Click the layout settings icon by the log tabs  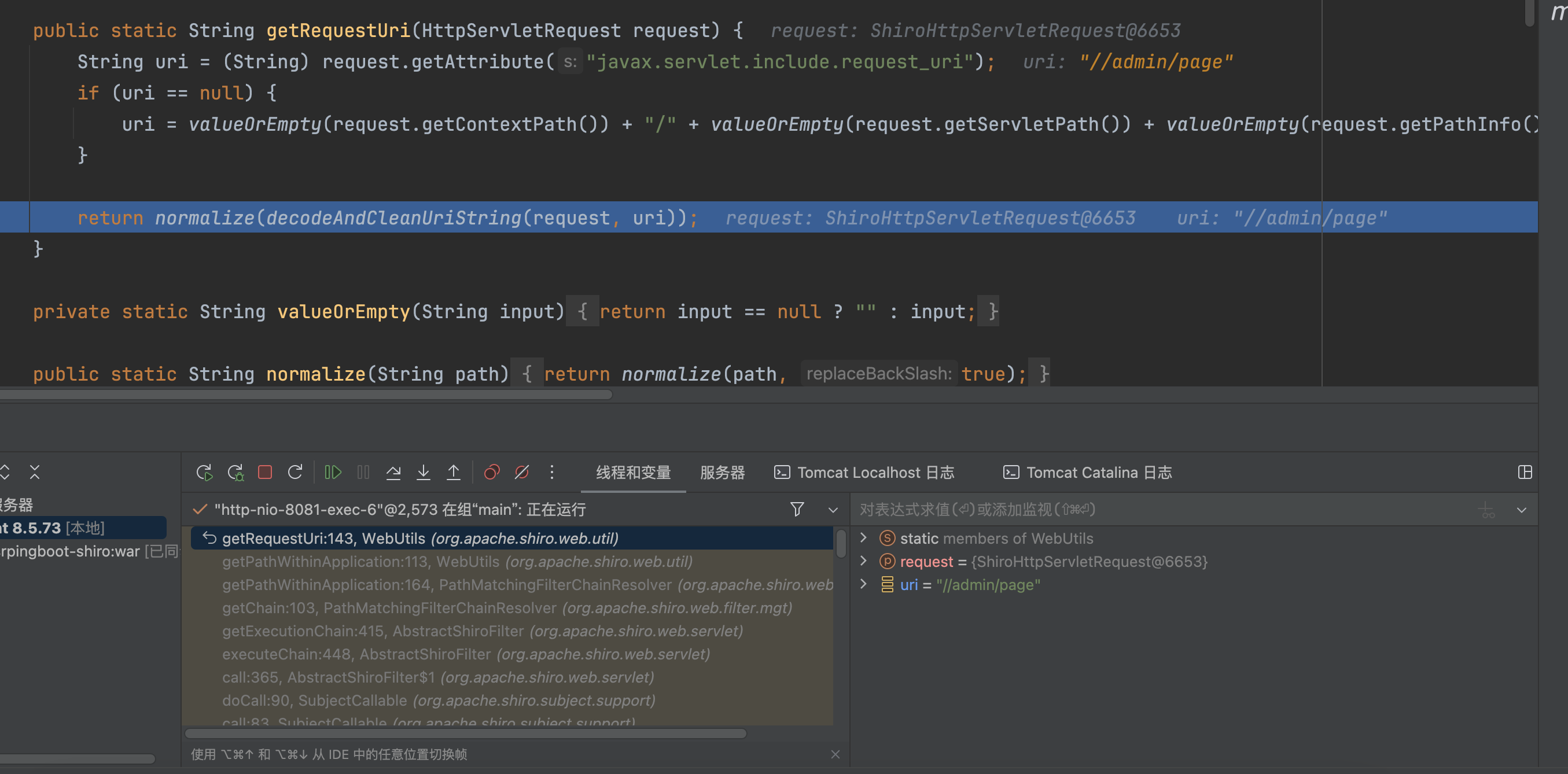tap(1524, 472)
